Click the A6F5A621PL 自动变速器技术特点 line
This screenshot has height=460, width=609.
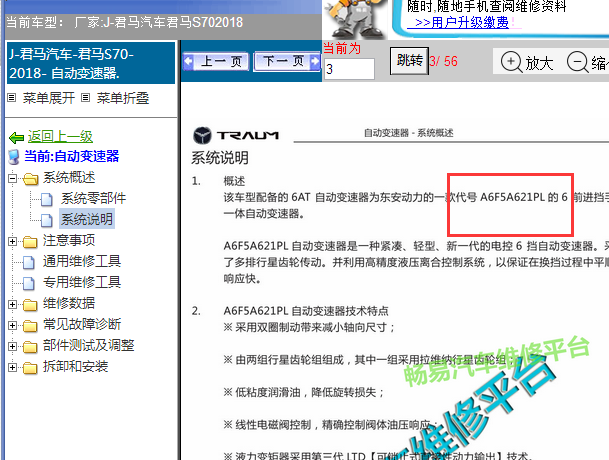(x=306, y=311)
